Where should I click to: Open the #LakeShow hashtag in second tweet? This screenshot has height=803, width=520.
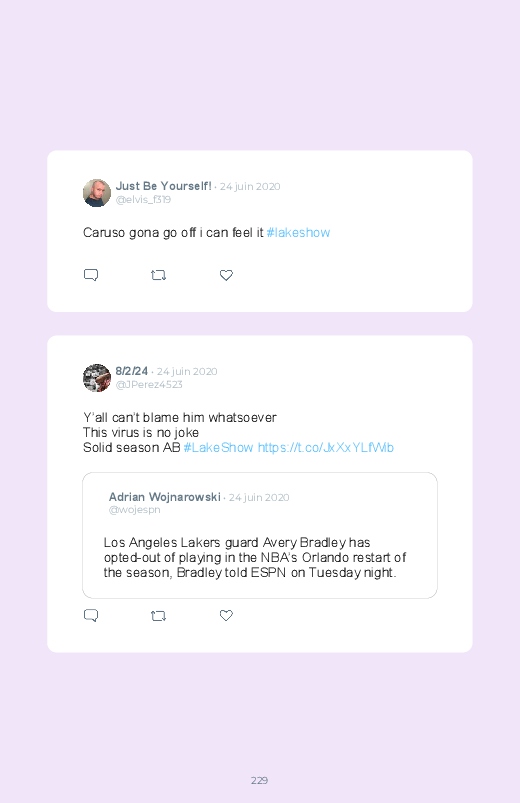click(x=218, y=448)
